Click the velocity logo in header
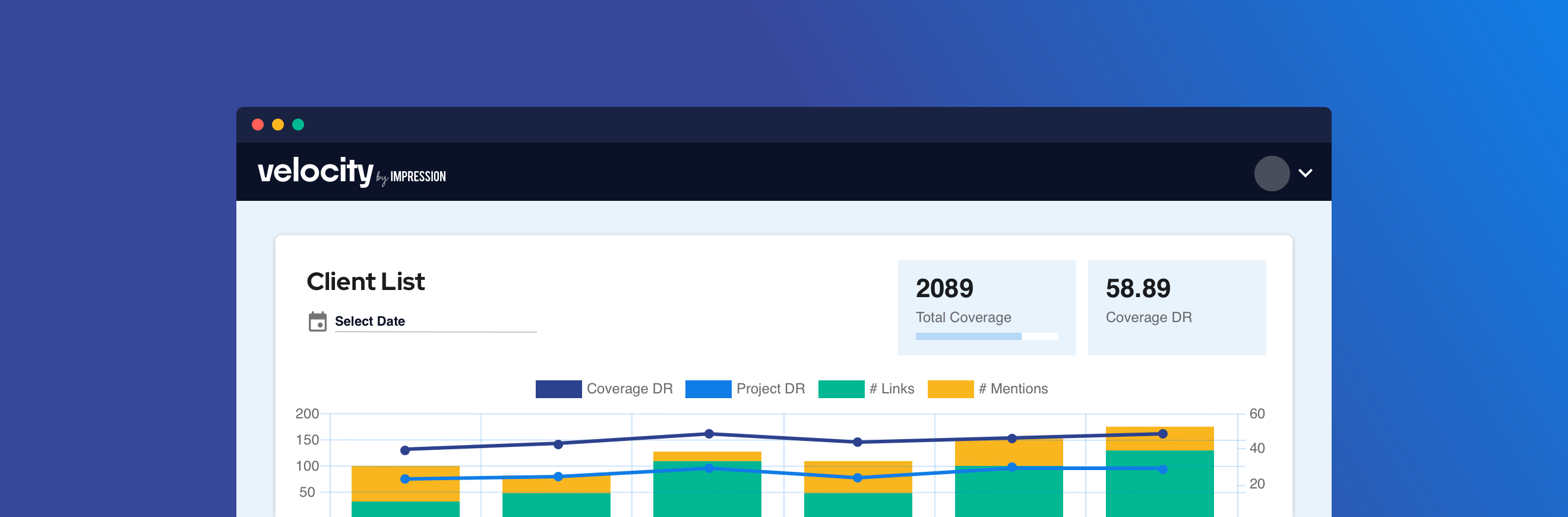 (x=315, y=171)
